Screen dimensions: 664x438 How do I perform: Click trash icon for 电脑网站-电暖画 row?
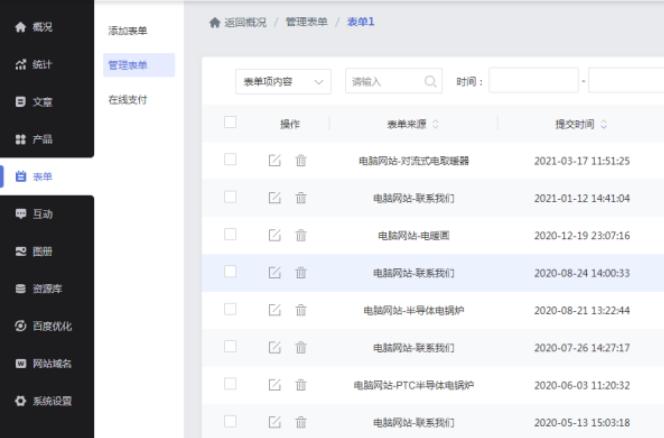pyautogui.click(x=301, y=235)
